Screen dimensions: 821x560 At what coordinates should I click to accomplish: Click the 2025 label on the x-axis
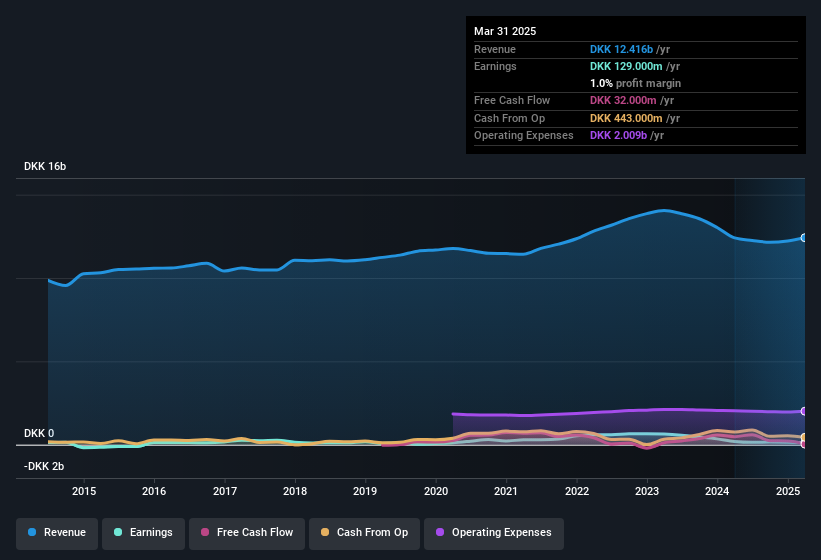click(x=788, y=491)
